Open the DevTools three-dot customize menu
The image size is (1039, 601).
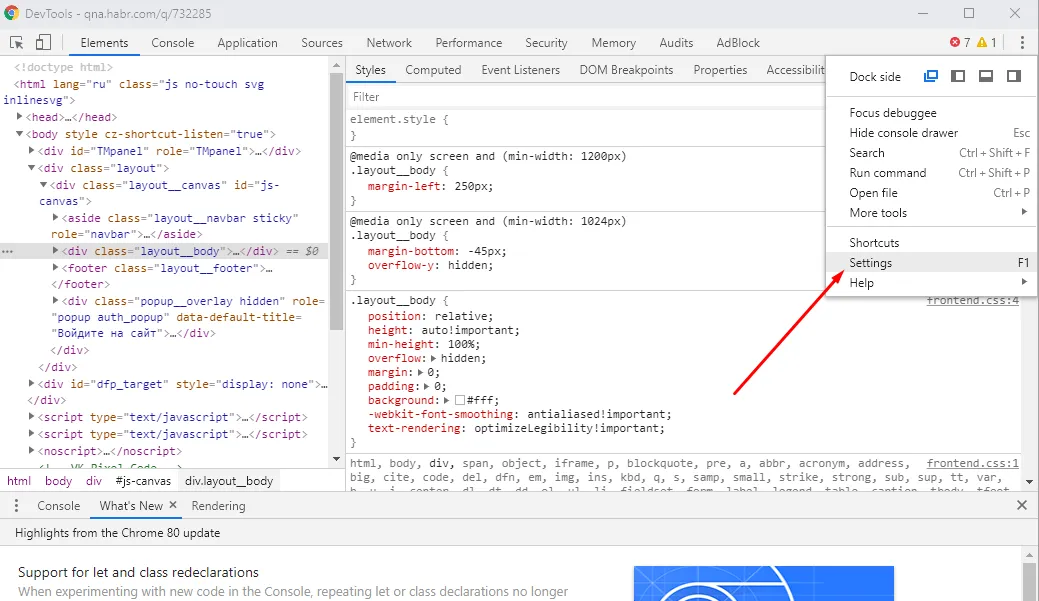coord(1022,42)
